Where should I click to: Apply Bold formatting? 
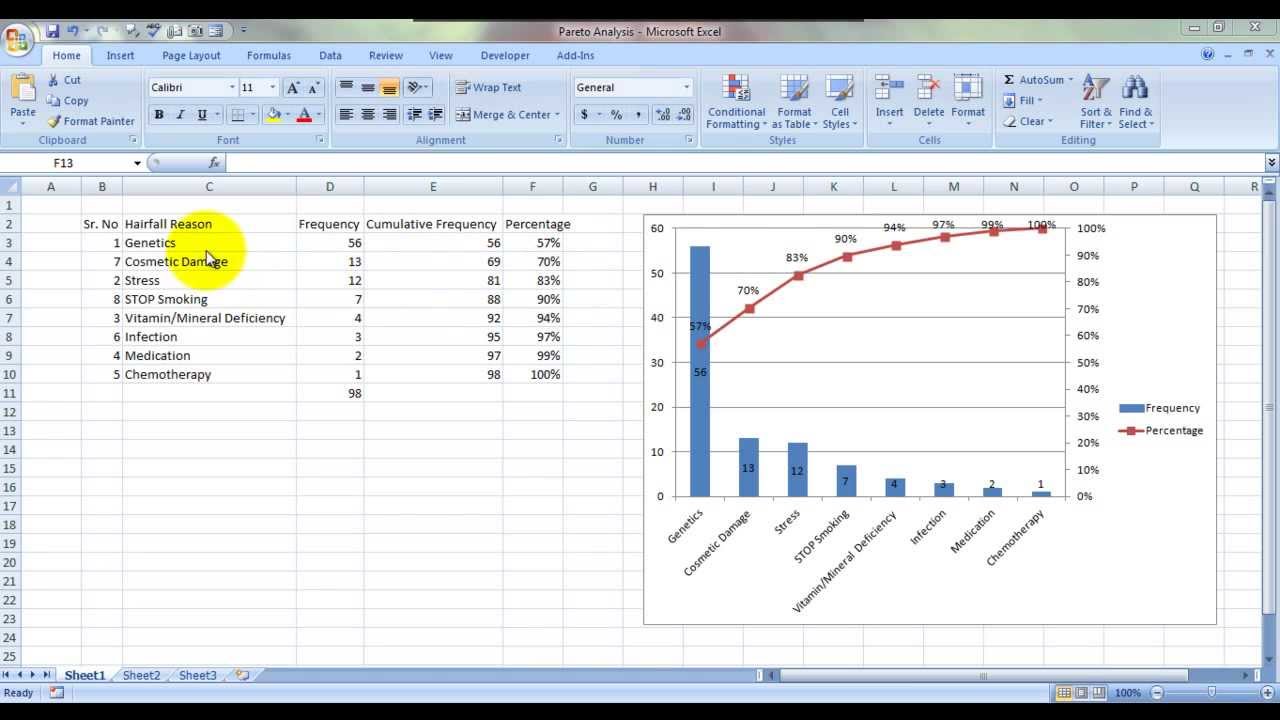[x=158, y=115]
